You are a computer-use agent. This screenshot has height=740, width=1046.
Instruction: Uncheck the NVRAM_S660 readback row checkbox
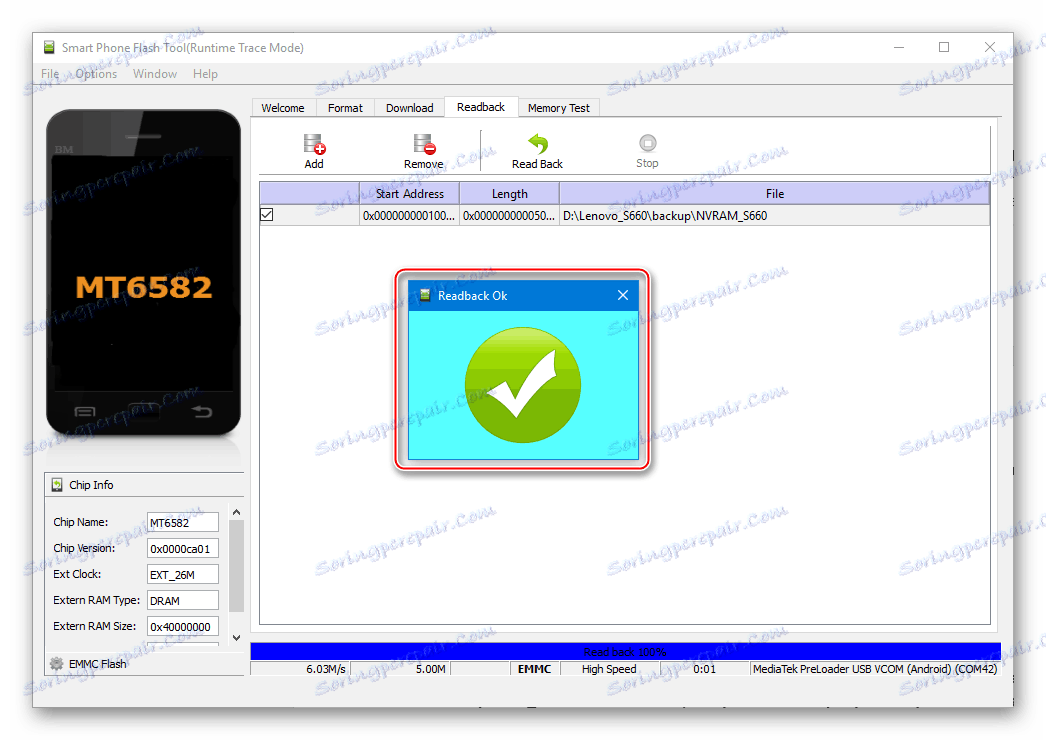(x=265, y=214)
